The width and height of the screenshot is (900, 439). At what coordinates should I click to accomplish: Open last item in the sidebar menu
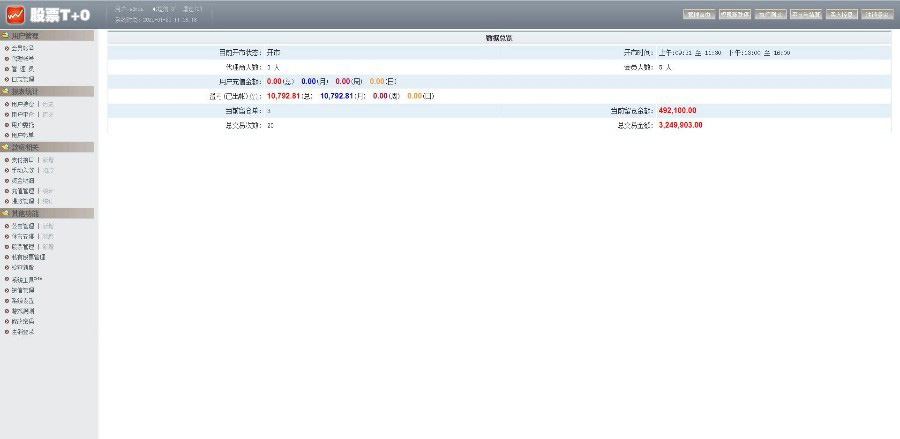point(23,332)
